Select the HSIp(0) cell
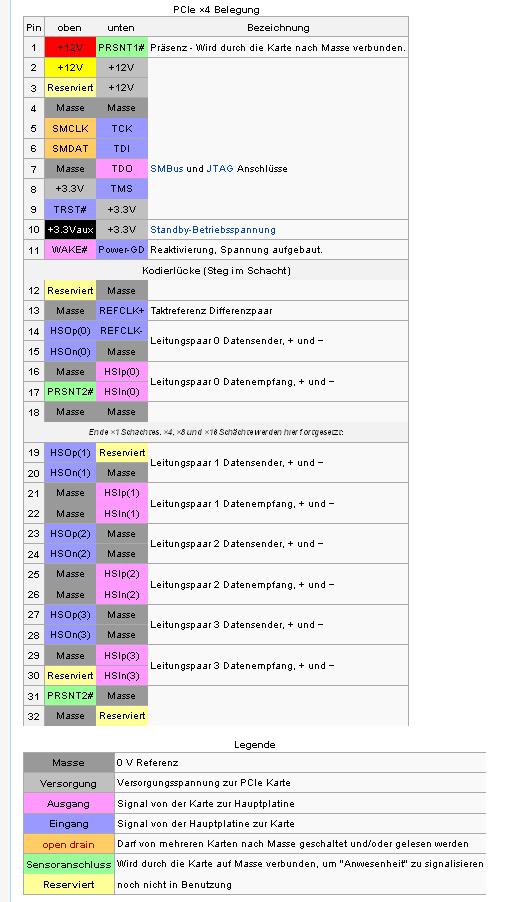This screenshot has width=510, height=902. tap(122, 372)
